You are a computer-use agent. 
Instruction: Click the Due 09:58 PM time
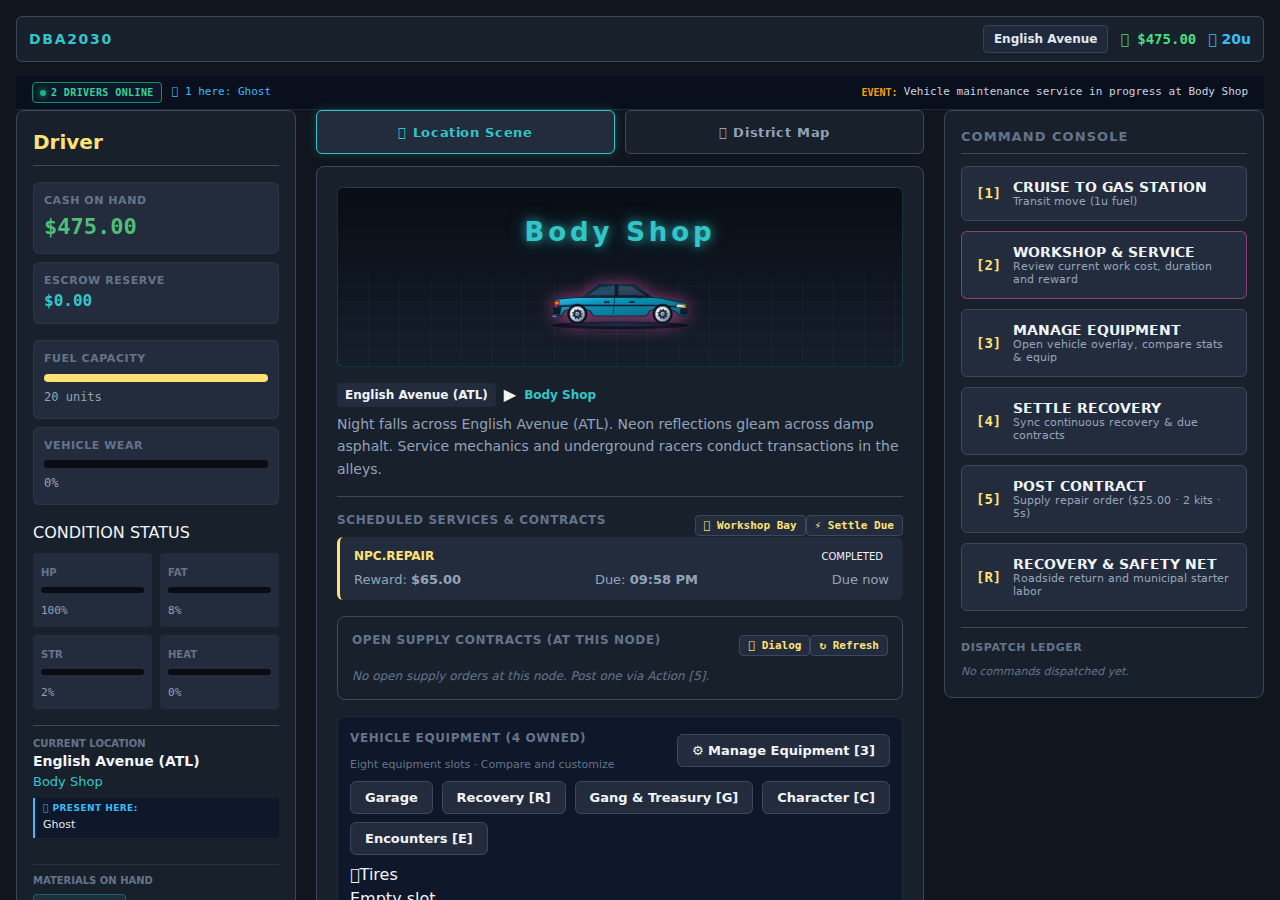click(664, 579)
